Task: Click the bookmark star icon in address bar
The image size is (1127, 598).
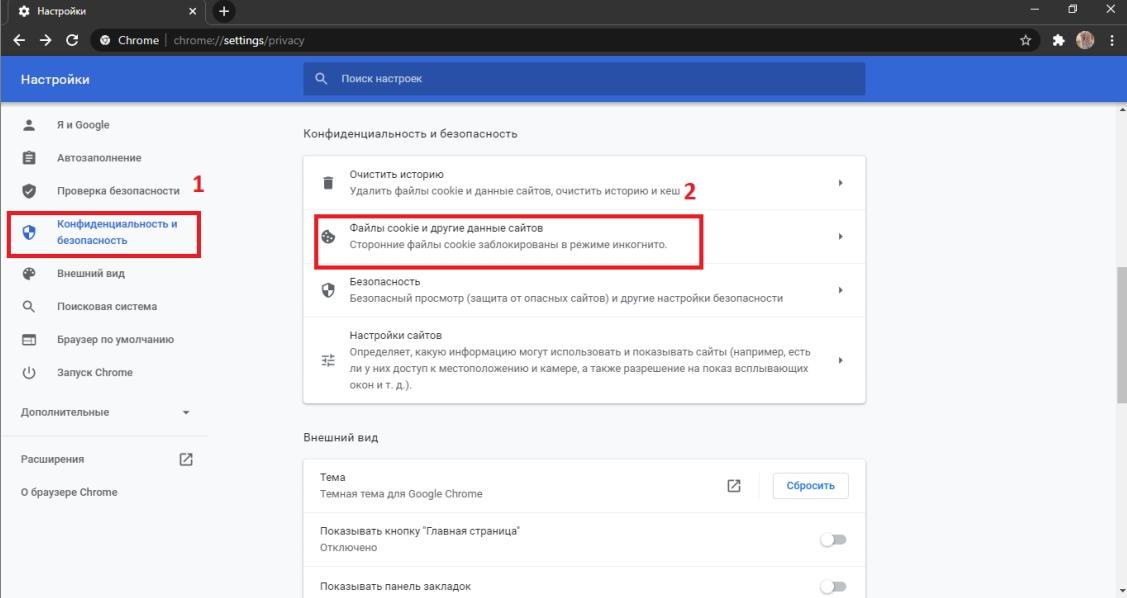Action: tap(1026, 40)
